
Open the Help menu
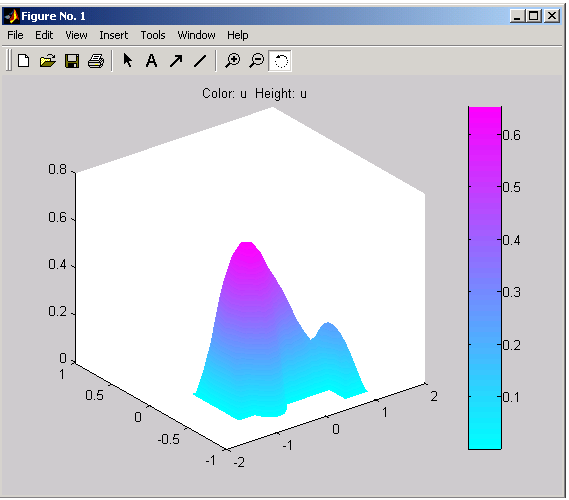(238, 35)
